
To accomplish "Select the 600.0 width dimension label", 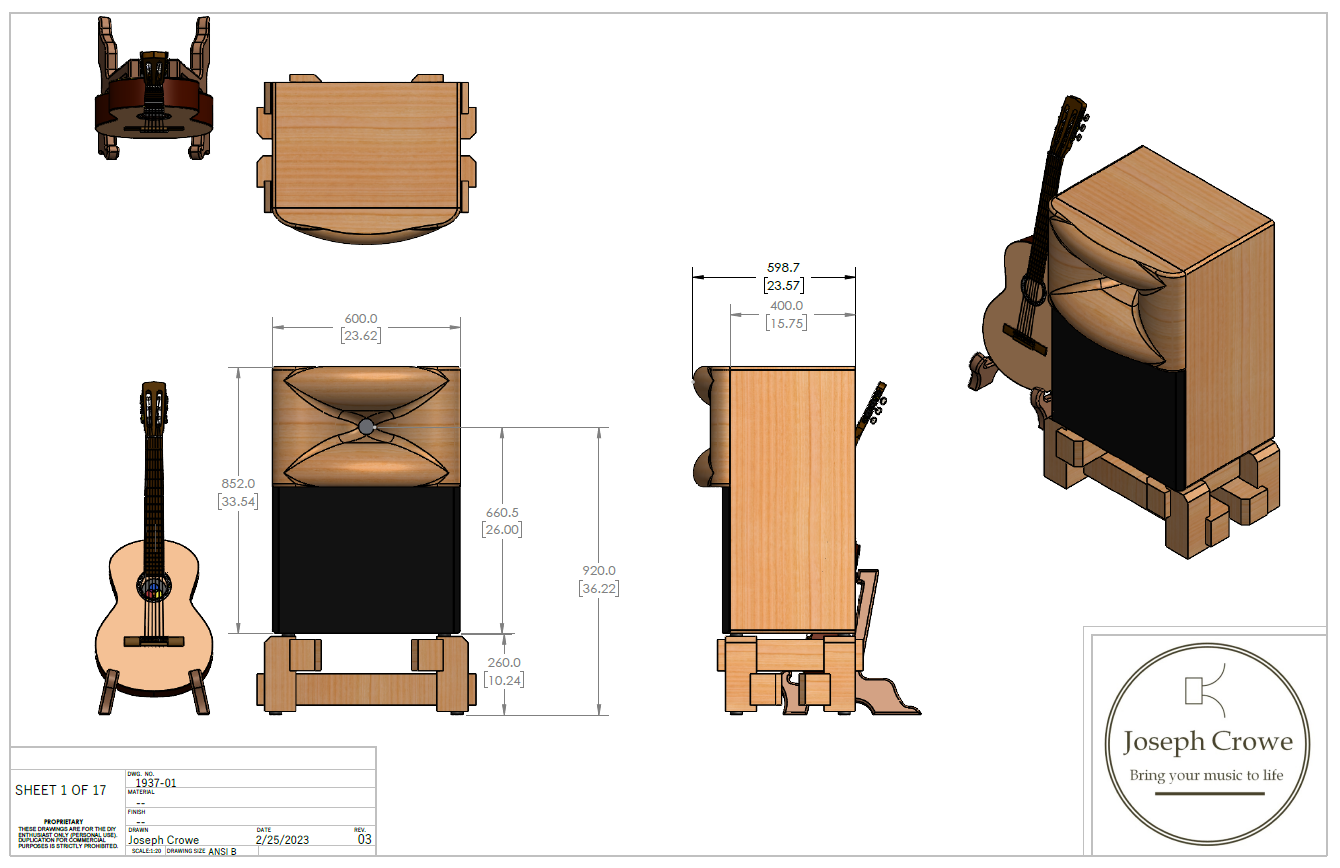I will coord(360,319).
